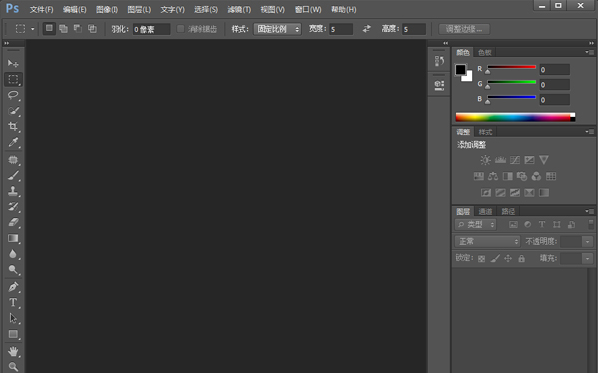Open the 图层(L) menu
Viewport: 598px width, 373px height.
pyautogui.click(x=139, y=10)
